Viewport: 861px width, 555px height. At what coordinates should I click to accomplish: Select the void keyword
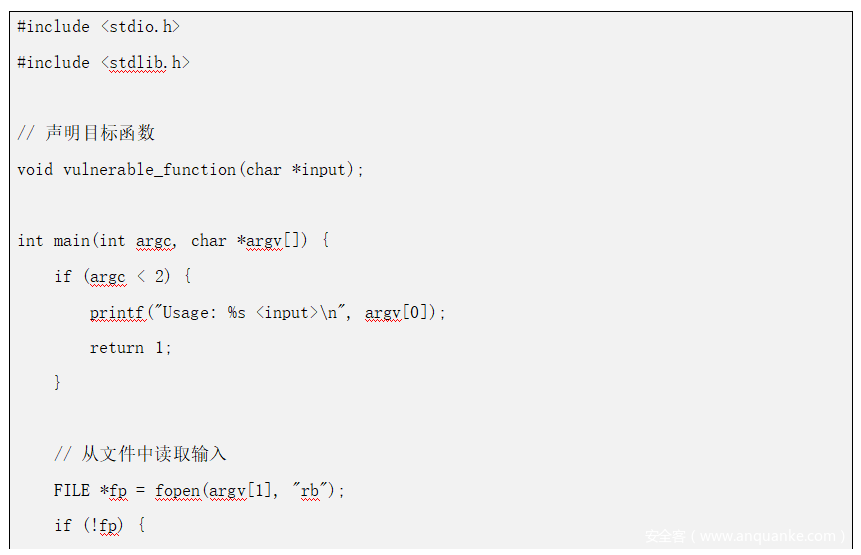click(35, 170)
